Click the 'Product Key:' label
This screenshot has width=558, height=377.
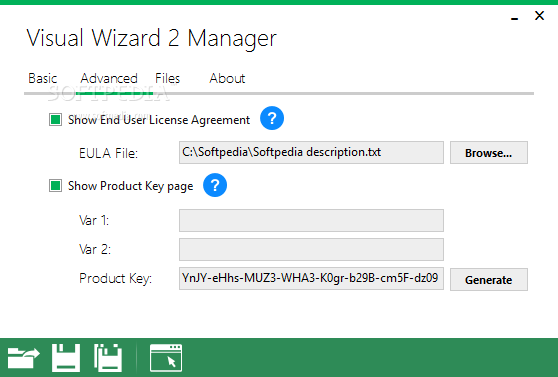coord(115,278)
